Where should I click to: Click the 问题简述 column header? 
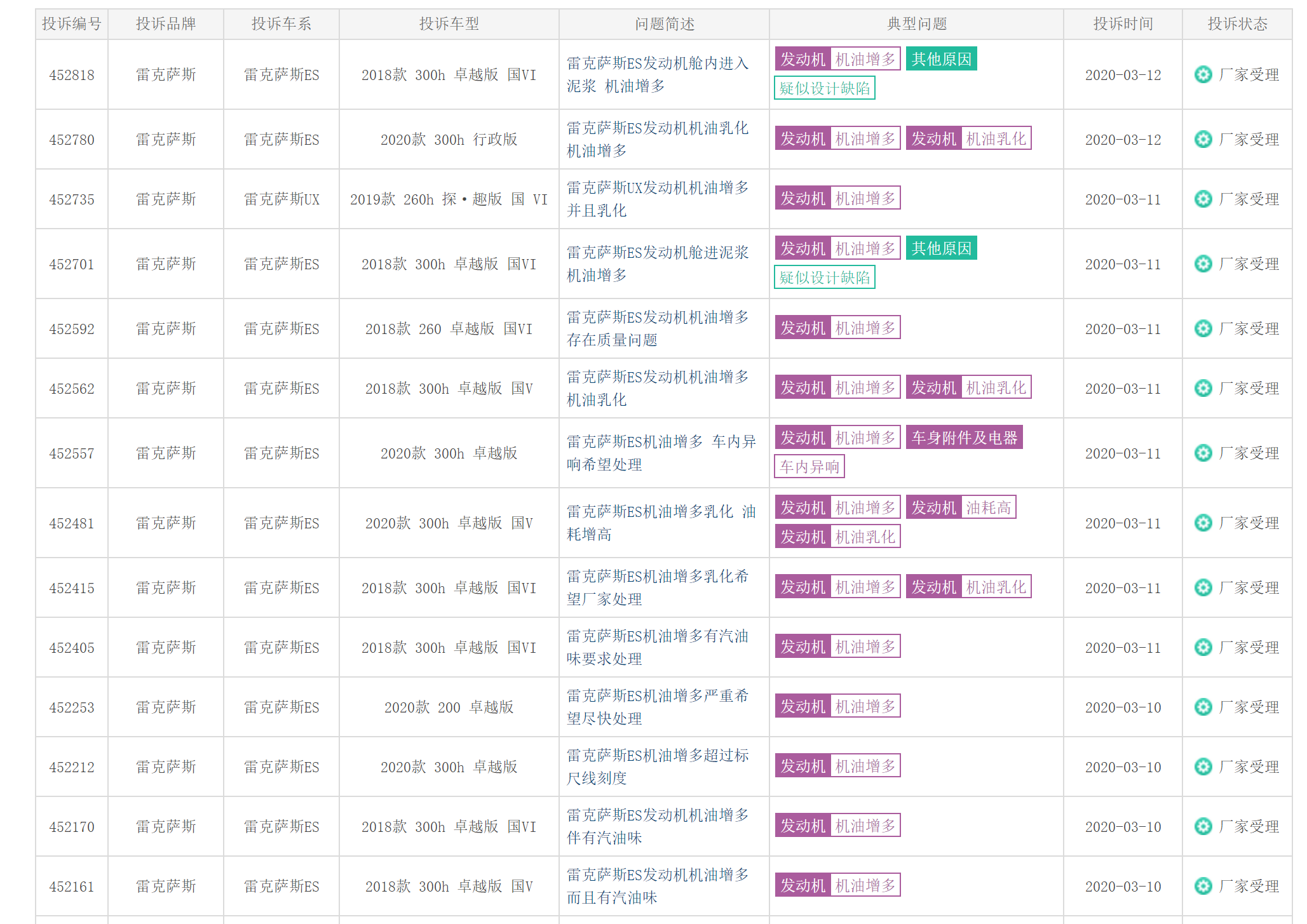665,24
